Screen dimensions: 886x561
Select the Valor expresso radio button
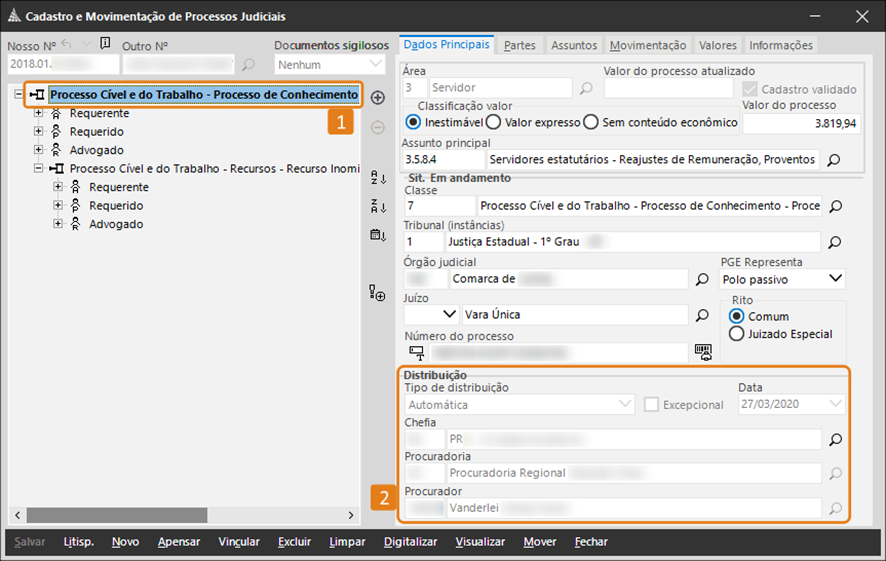(x=495, y=122)
